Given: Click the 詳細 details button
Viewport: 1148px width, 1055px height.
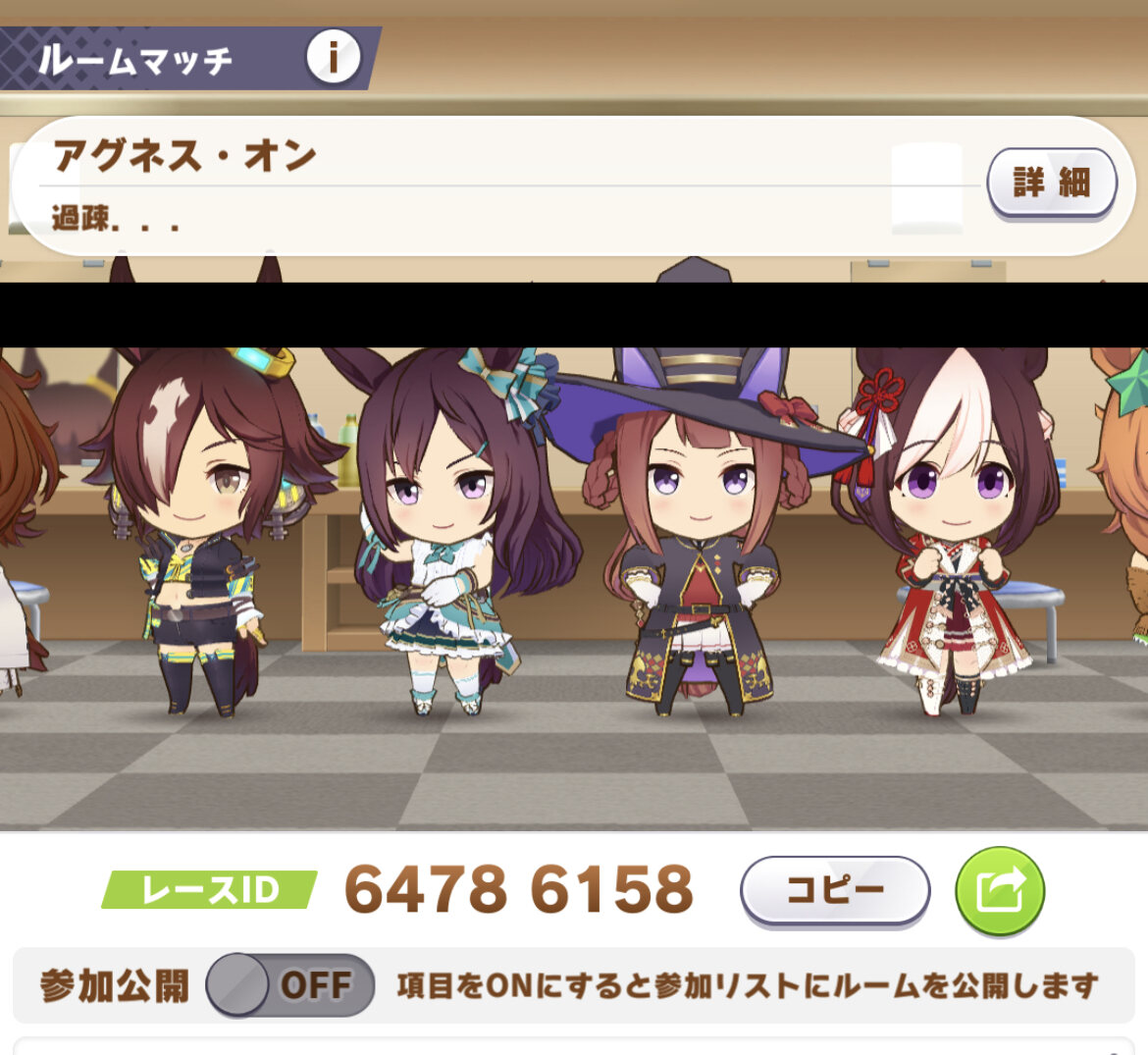Looking at the screenshot, I should (x=1052, y=184).
